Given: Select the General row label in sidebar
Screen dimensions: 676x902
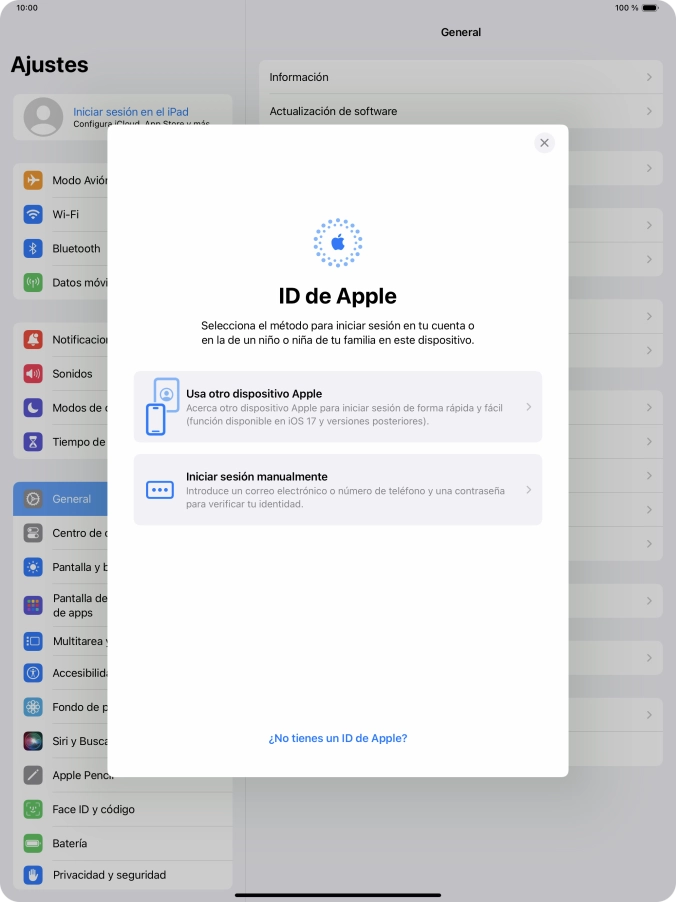Looking at the screenshot, I should click(x=71, y=499).
